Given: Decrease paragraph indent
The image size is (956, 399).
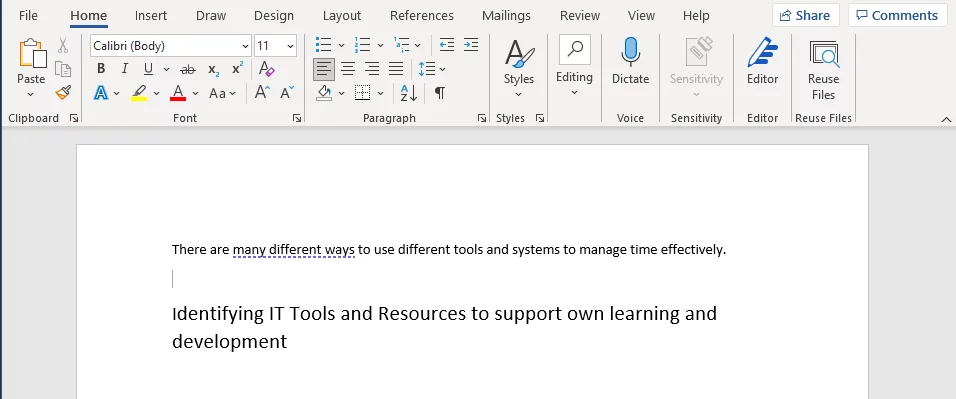Looking at the screenshot, I should [447, 45].
